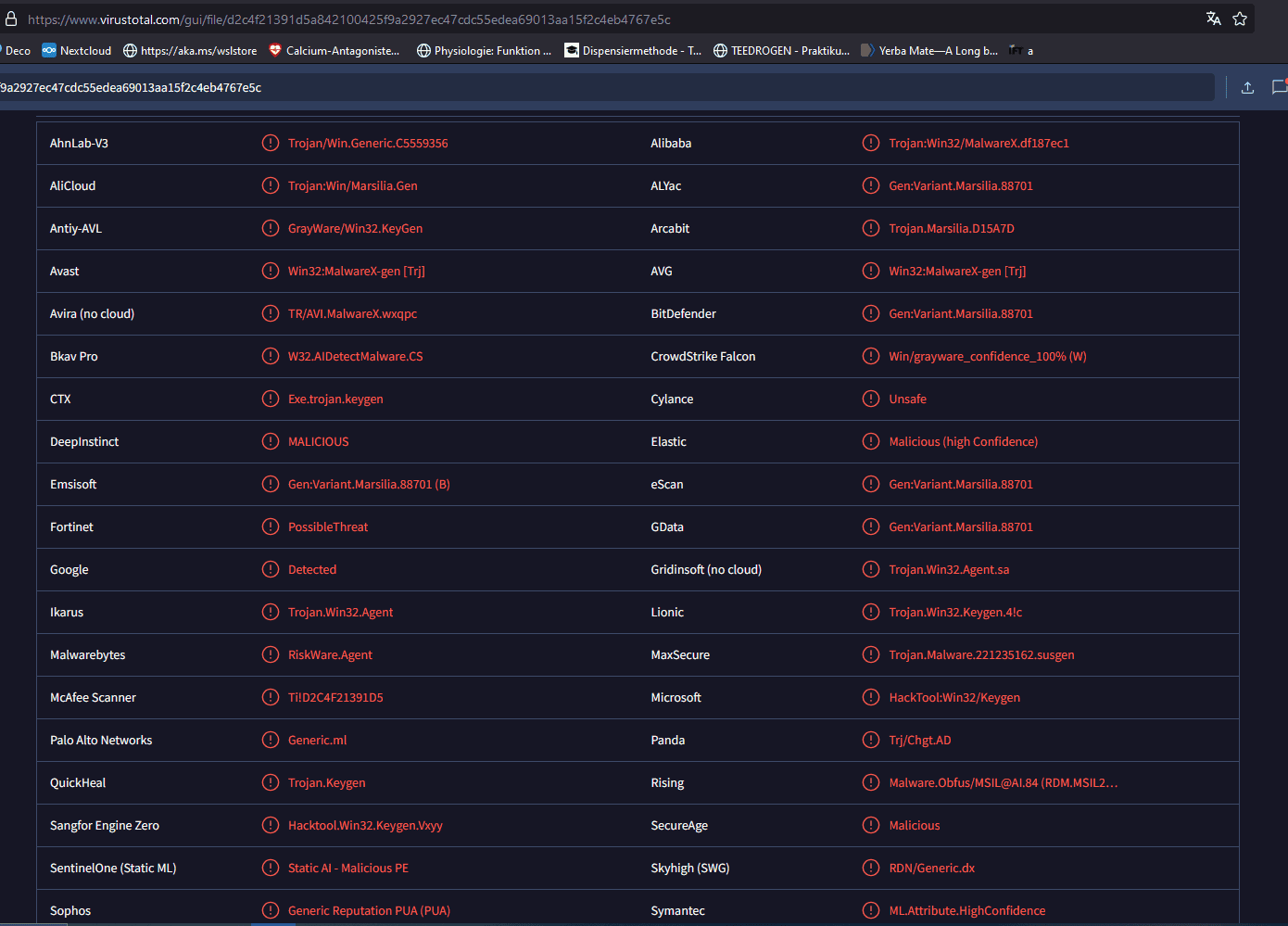
Task: Click the alert icon in the Avast row
Action: [x=271, y=271]
